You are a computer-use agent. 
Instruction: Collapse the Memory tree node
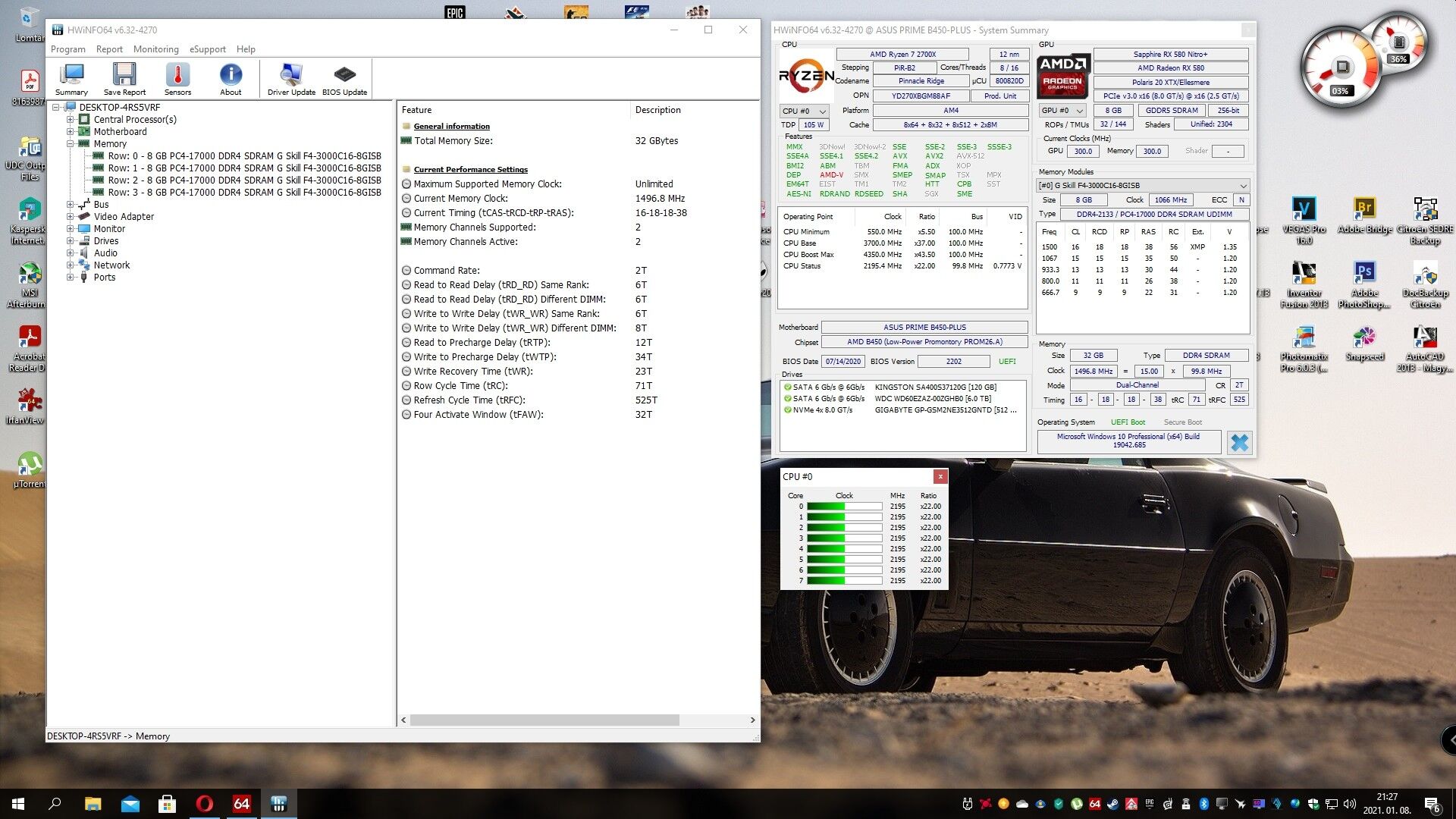(x=70, y=144)
